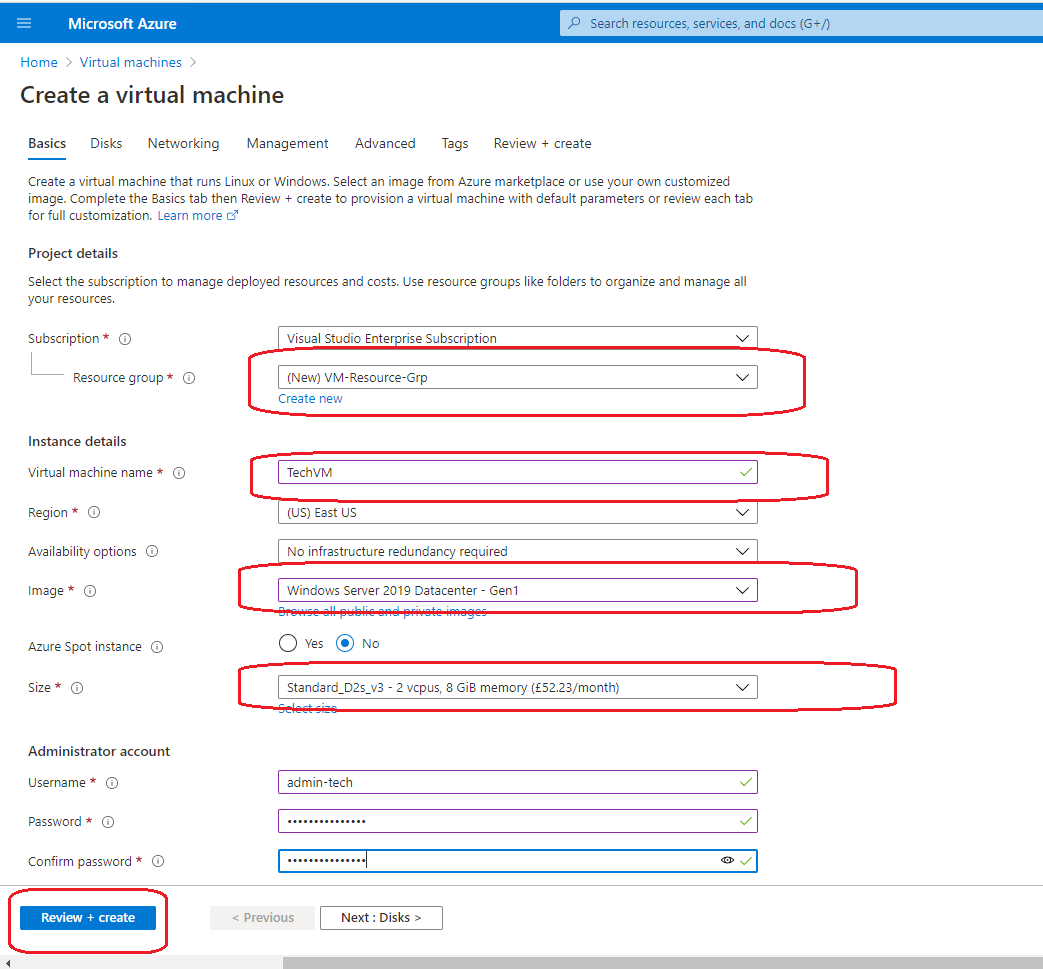This screenshot has height=969, width=1043.
Task: Select Yes for Azure Spot instance
Action: coord(288,643)
